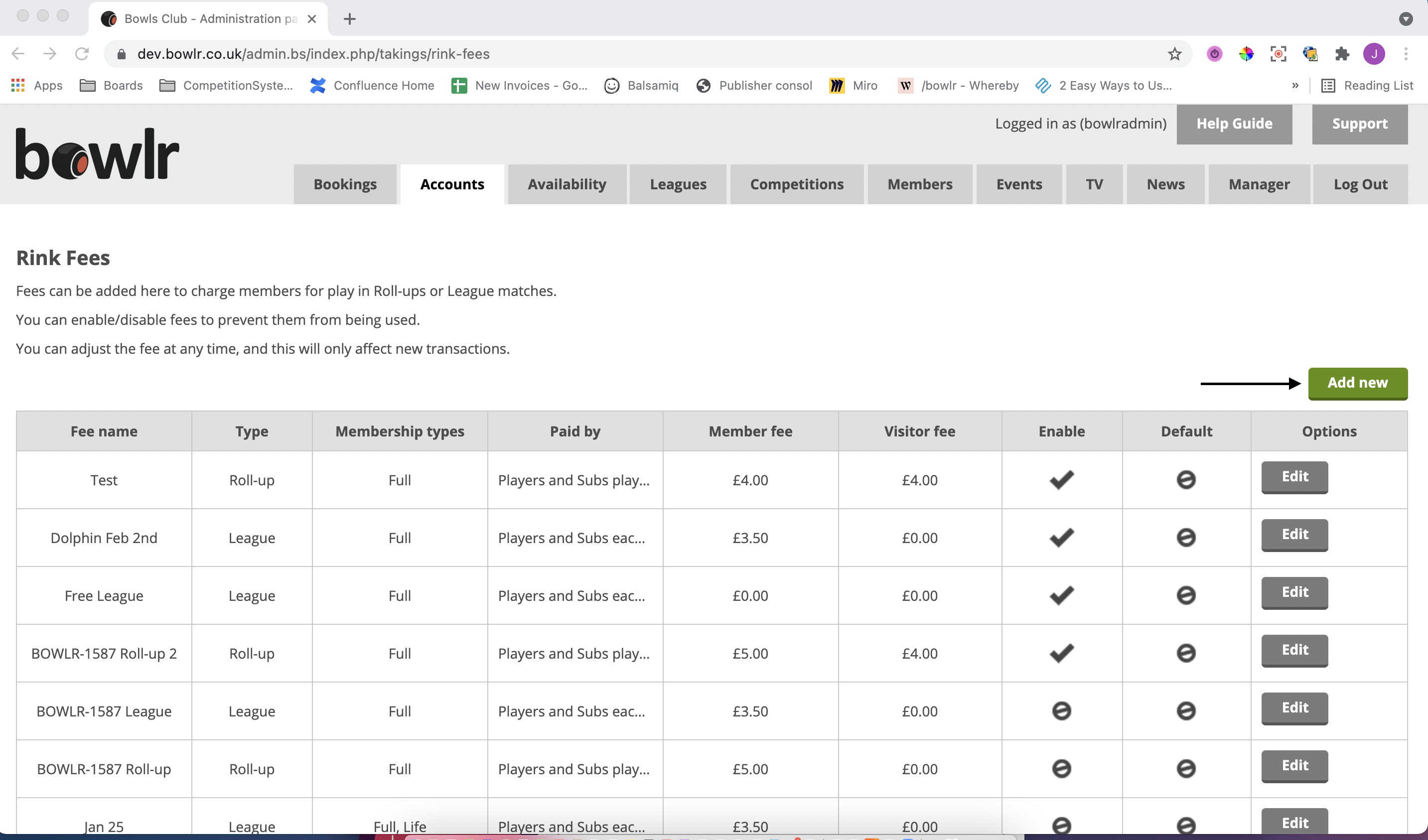Toggle the Enable checkmark for Test fee
1428x840 pixels.
[1061, 479]
